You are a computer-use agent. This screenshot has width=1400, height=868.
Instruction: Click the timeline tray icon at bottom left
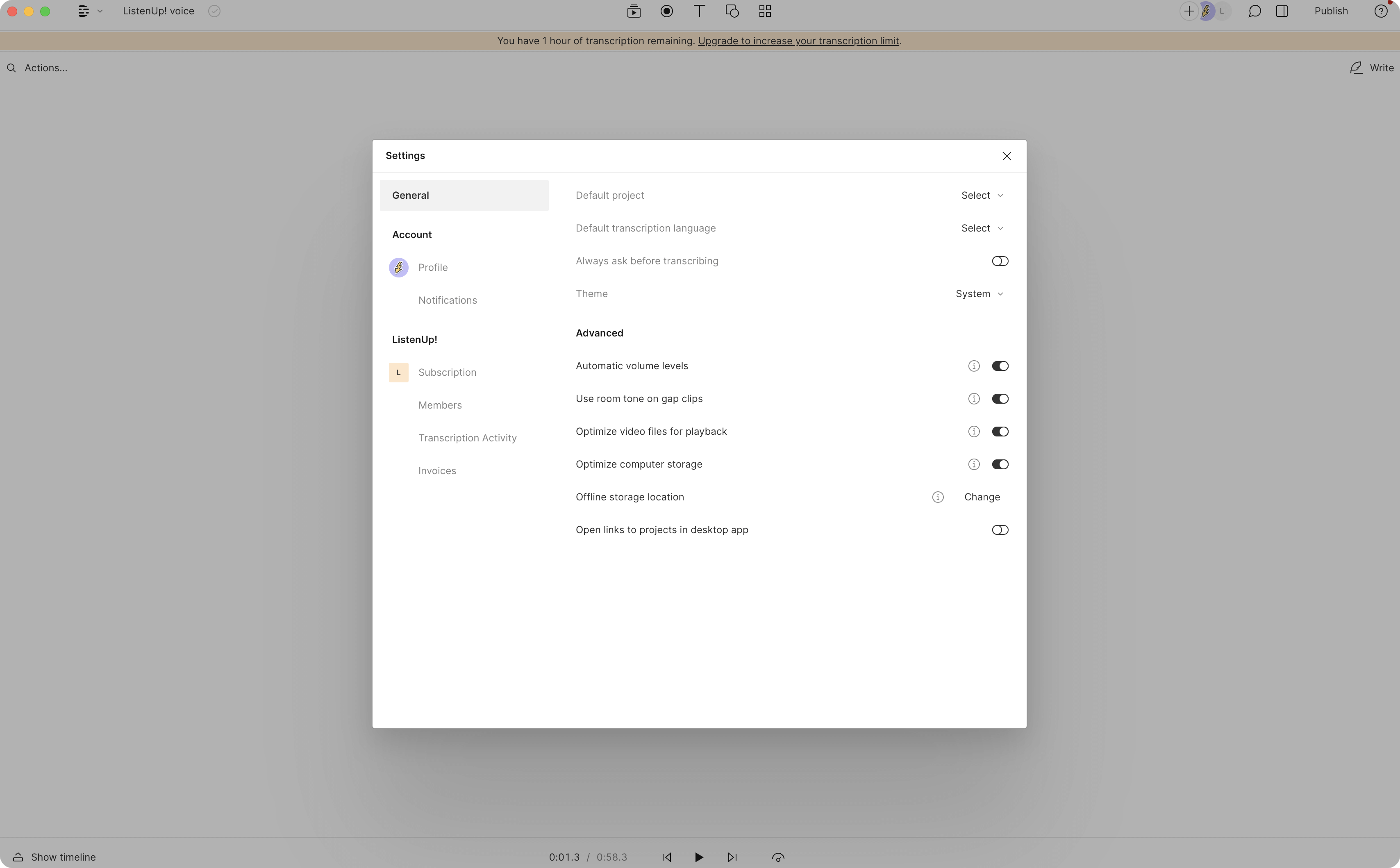pos(18,857)
